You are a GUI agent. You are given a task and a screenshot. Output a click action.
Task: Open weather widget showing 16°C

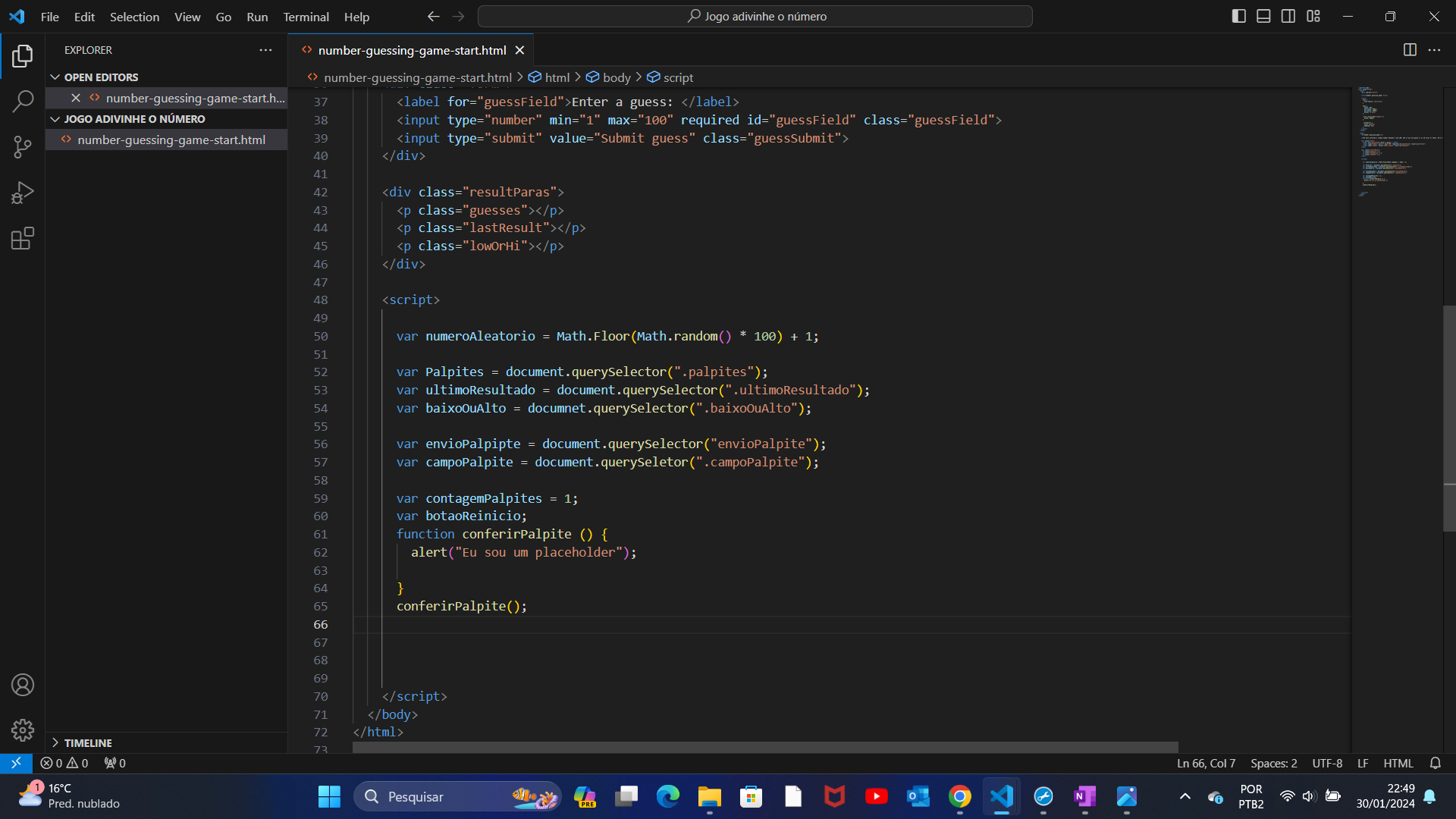coord(68,796)
